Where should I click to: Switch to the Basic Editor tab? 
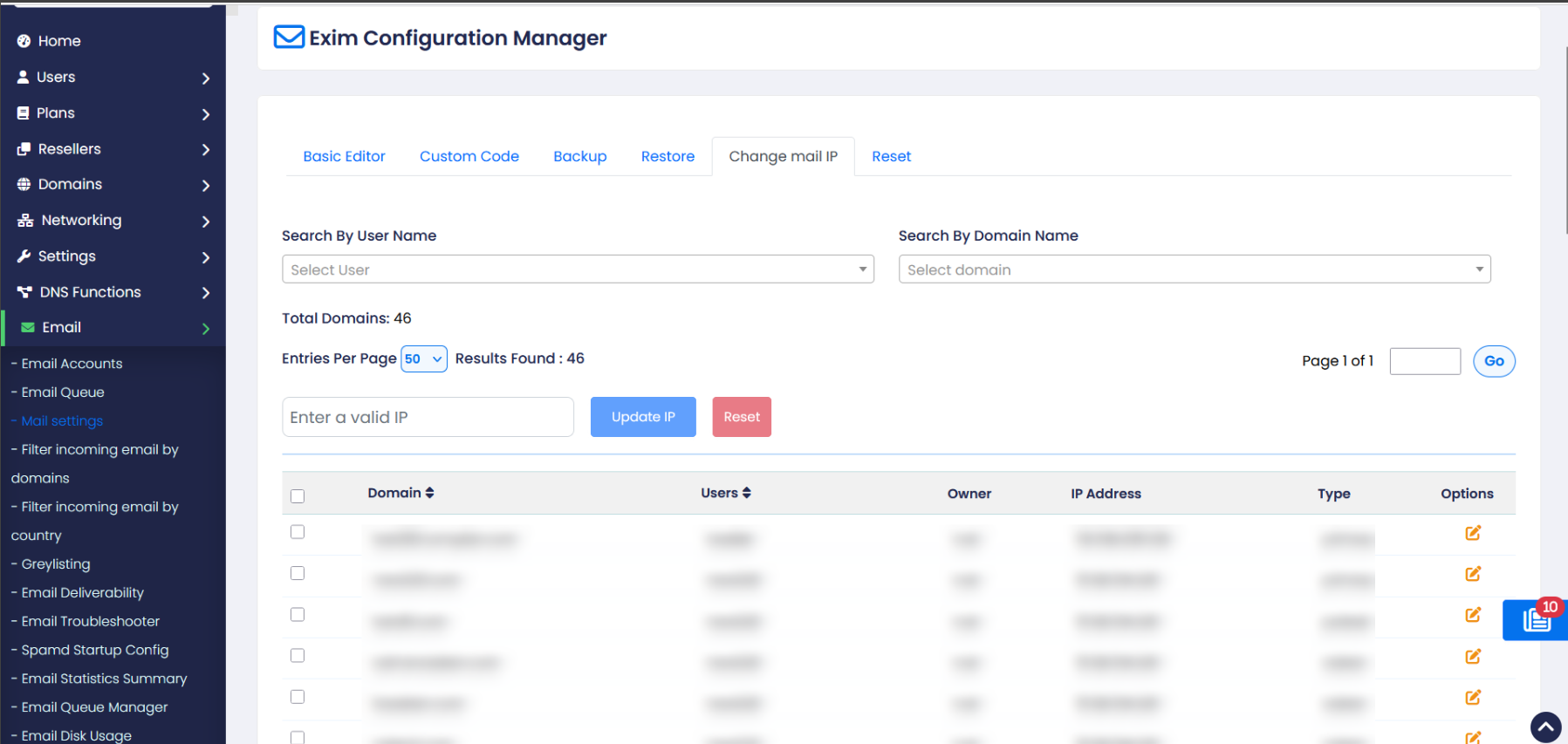coord(344,156)
